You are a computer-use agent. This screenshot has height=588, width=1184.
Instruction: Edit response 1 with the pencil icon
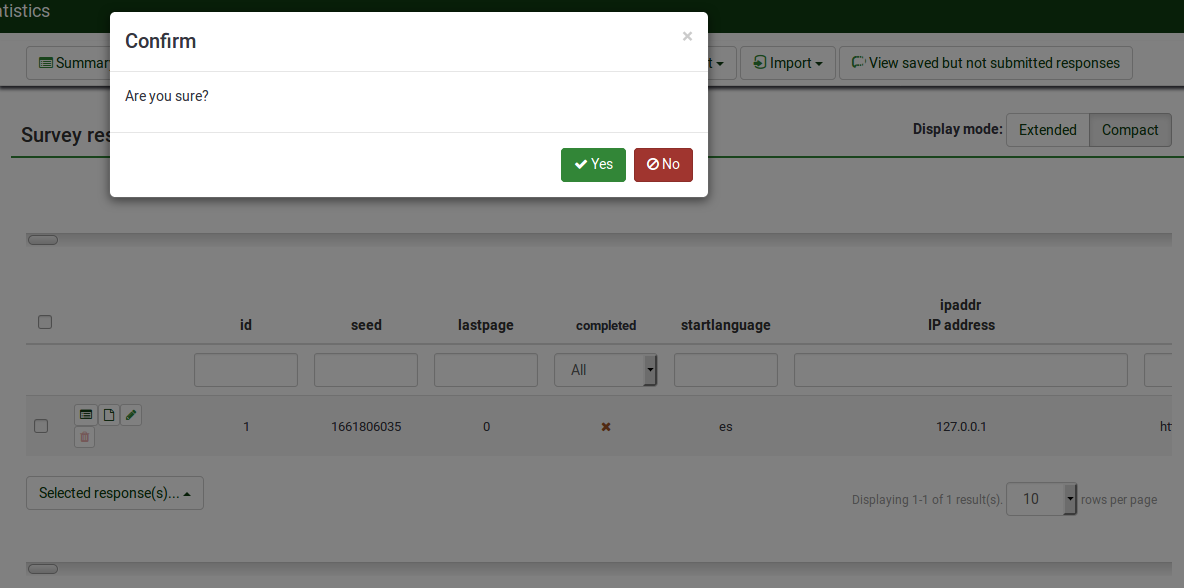[x=131, y=414]
